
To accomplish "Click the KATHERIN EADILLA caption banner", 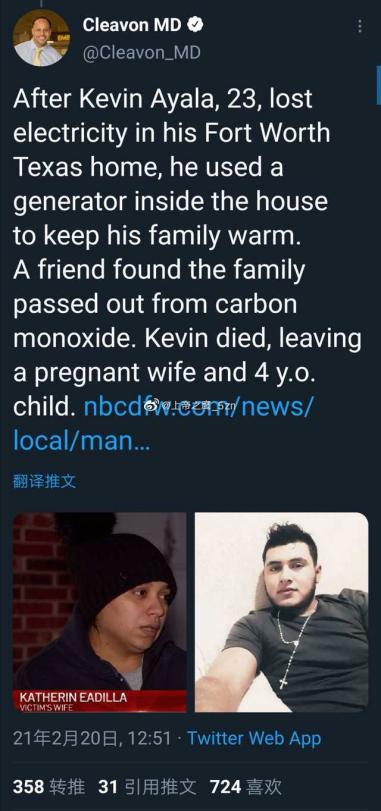I will [100, 701].
